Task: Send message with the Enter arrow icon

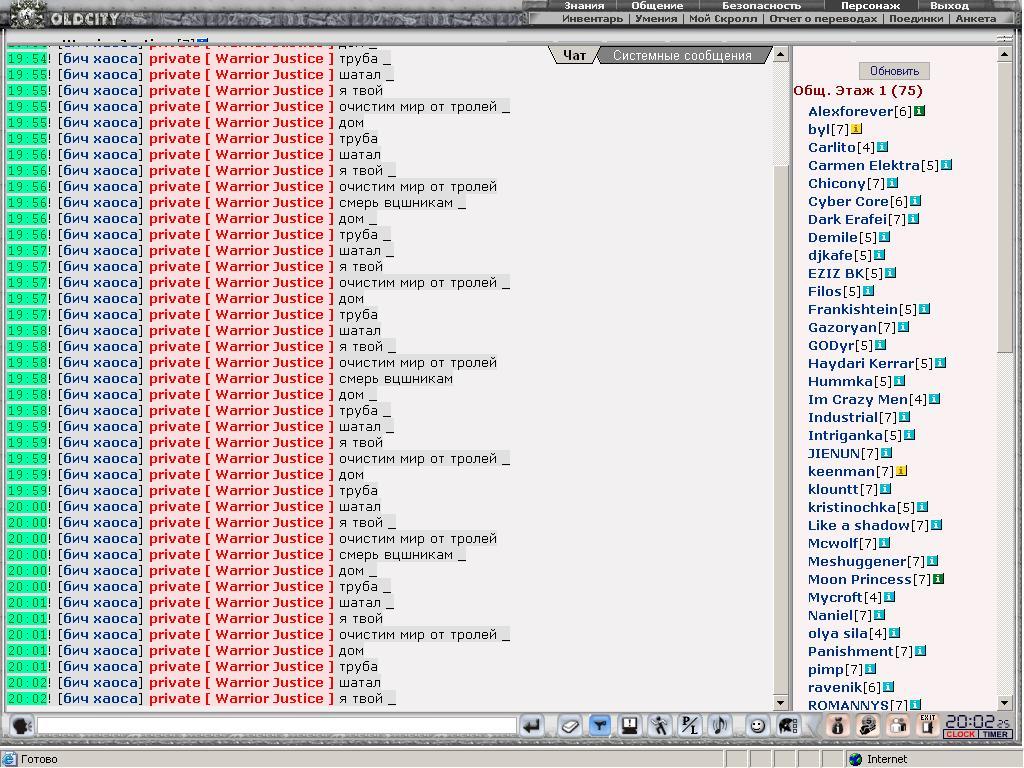Action: click(x=532, y=726)
